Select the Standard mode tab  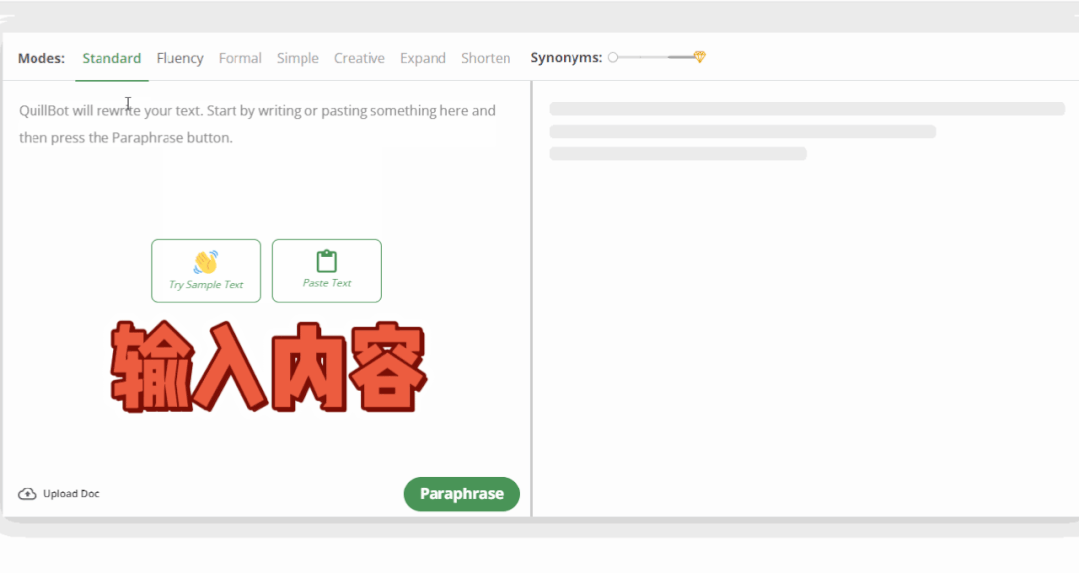click(x=111, y=58)
